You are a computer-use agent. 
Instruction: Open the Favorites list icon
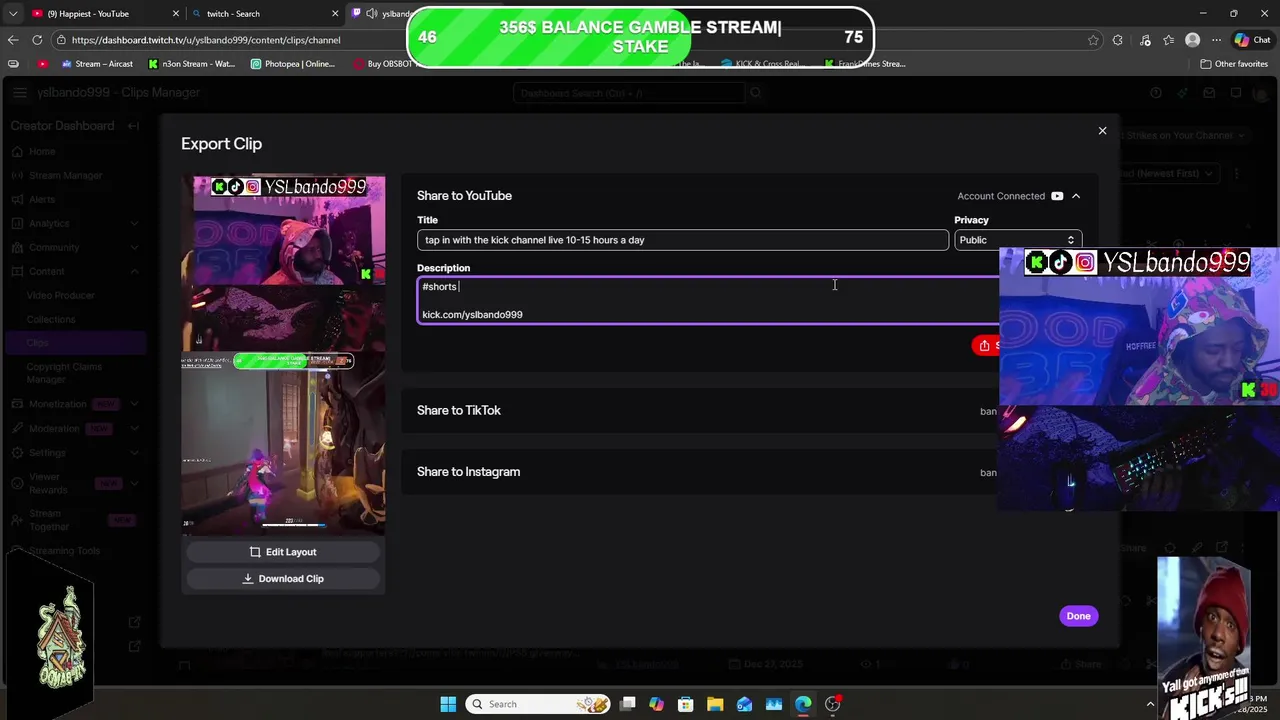point(1168,40)
